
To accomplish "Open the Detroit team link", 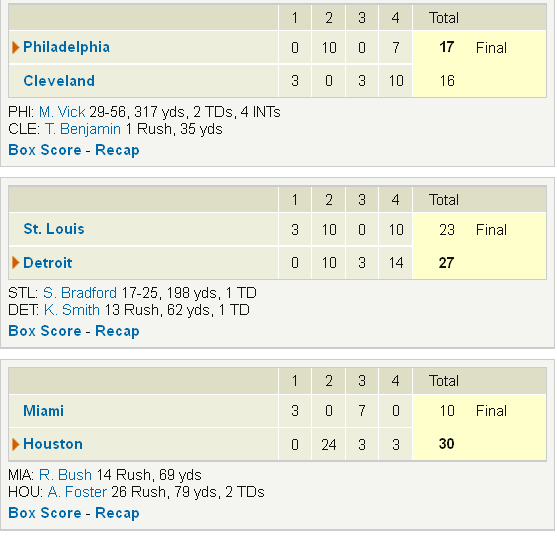I will 48,263.
